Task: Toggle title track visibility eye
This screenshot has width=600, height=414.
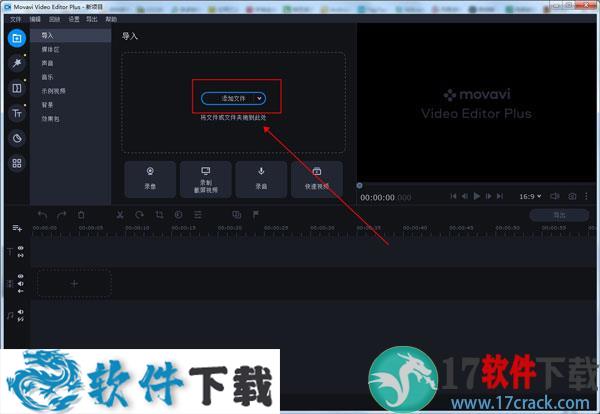Action: pos(21,248)
